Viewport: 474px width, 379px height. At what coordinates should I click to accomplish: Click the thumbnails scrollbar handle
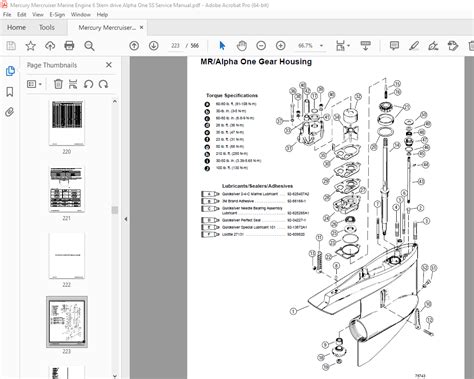tap(115, 210)
